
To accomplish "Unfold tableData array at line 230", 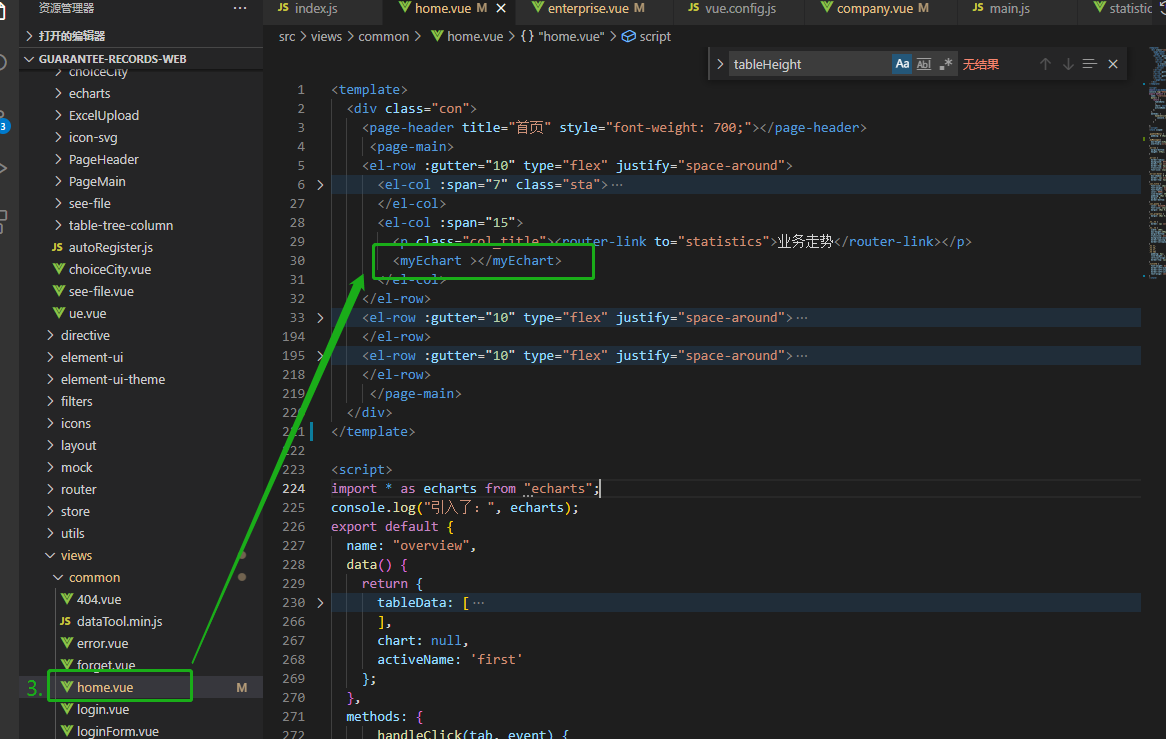I will click(321, 602).
